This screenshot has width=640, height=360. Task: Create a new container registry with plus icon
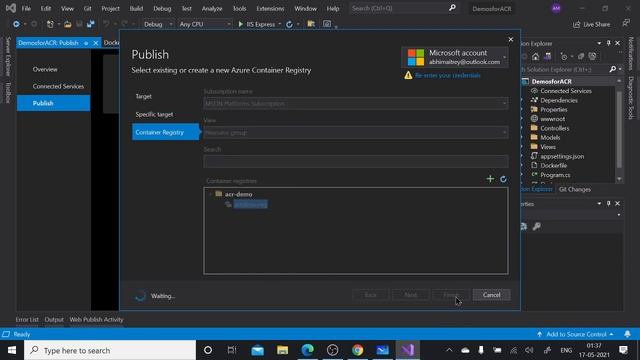[490, 179]
